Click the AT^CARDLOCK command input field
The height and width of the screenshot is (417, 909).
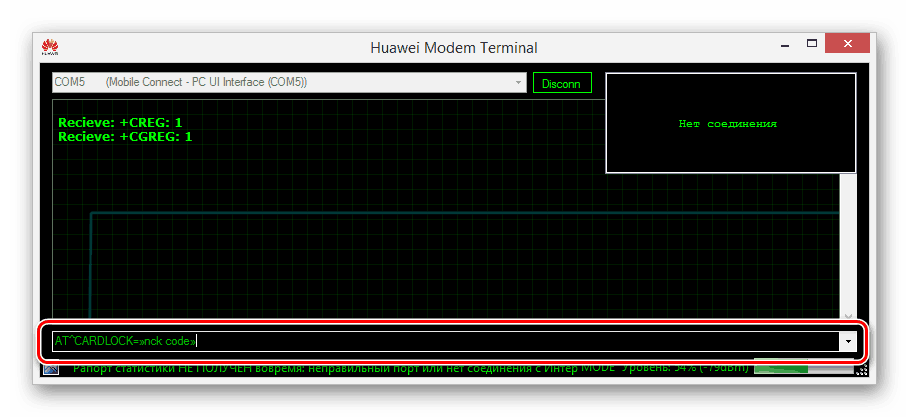[446, 342]
